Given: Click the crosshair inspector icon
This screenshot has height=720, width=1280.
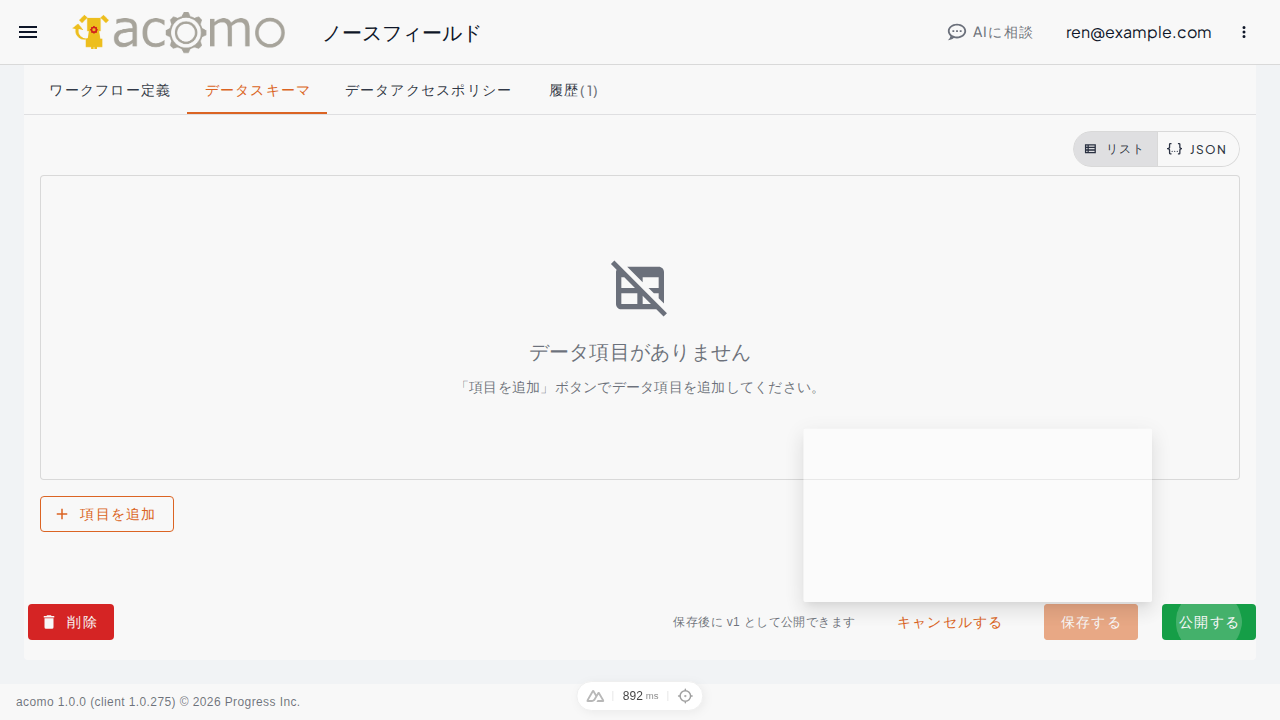Looking at the screenshot, I should click(685, 696).
